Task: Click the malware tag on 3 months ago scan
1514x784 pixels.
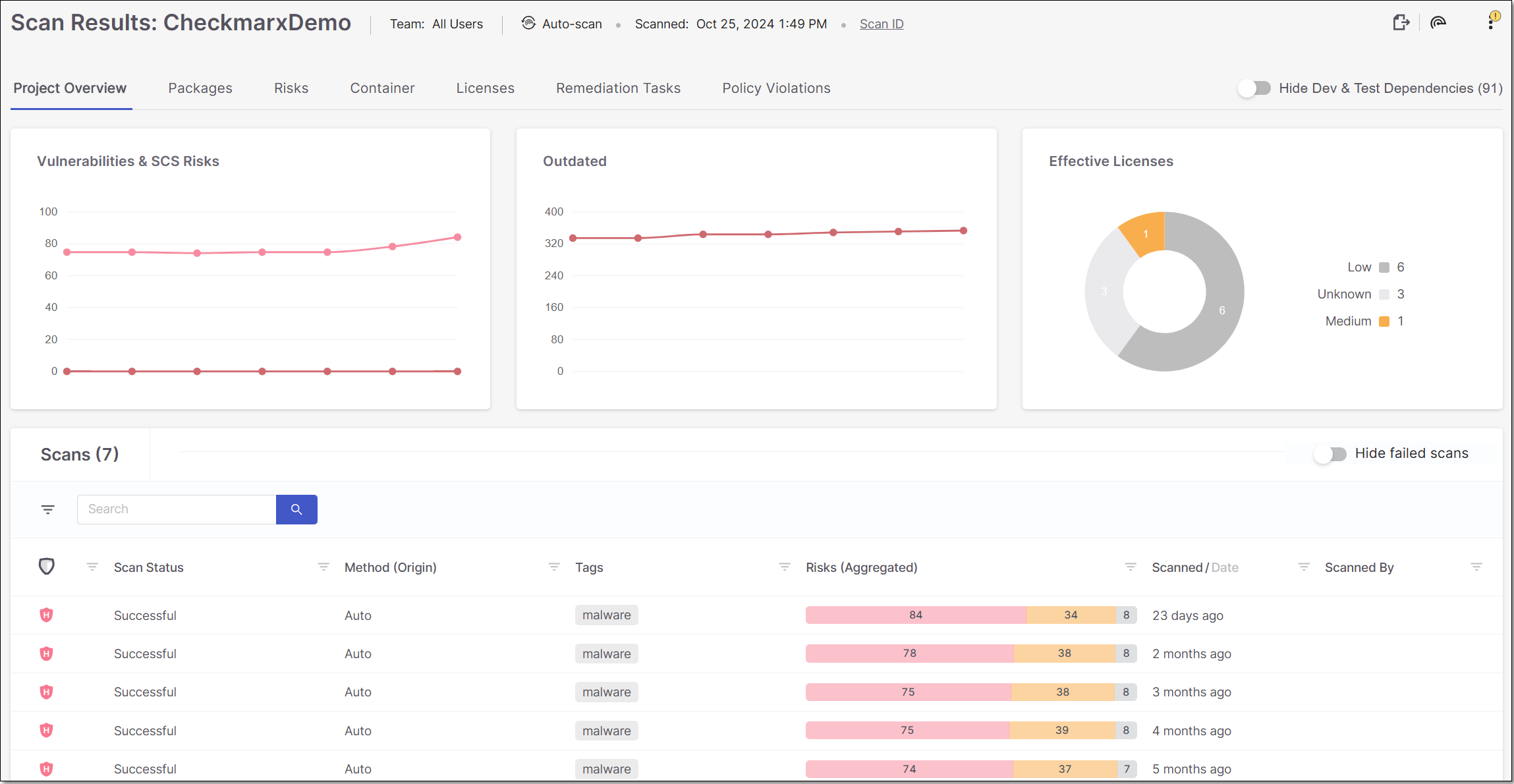Action: (606, 692)
